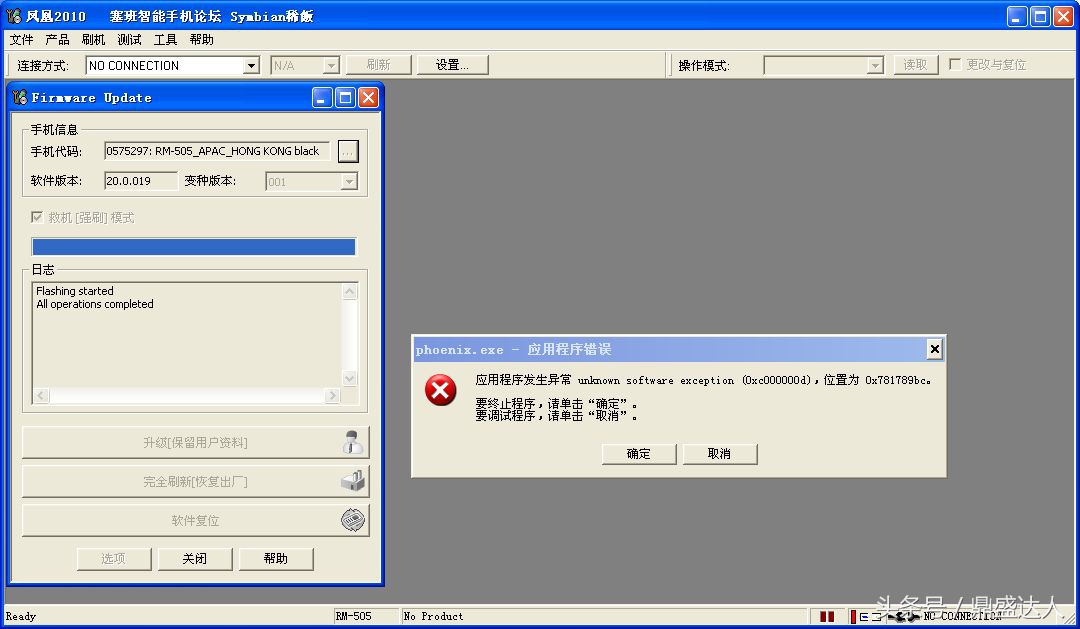This screenshot has width=1080, height=629.
Task: Click the browse button beside the 手机代码 field
Action: pyautogui.click(x=349, y=151)
